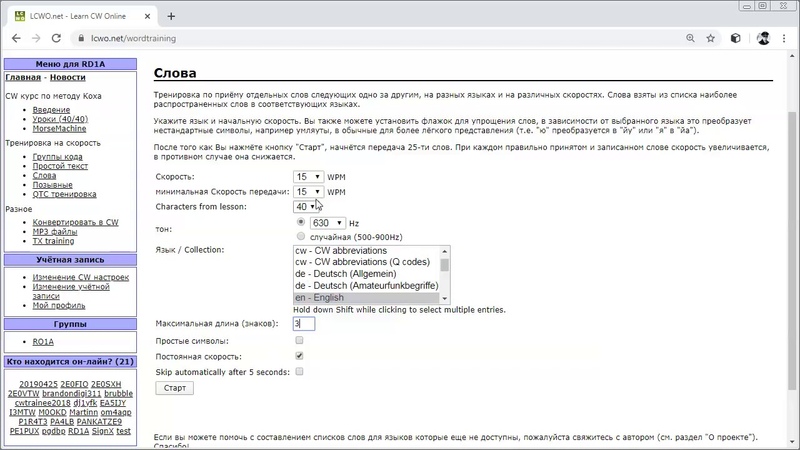This screenshot has height=450, width=800.
Task: Open the MP3 файлы link
Action: tap(55, 232)
